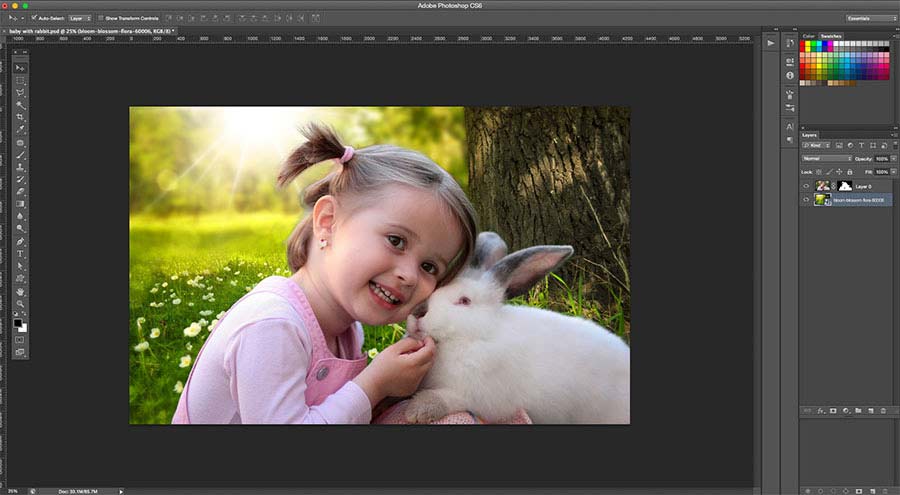The width and height of the screenshot is (900, 495).
Task: Click the Layers panel tab
Action: (x=809, y=134)
